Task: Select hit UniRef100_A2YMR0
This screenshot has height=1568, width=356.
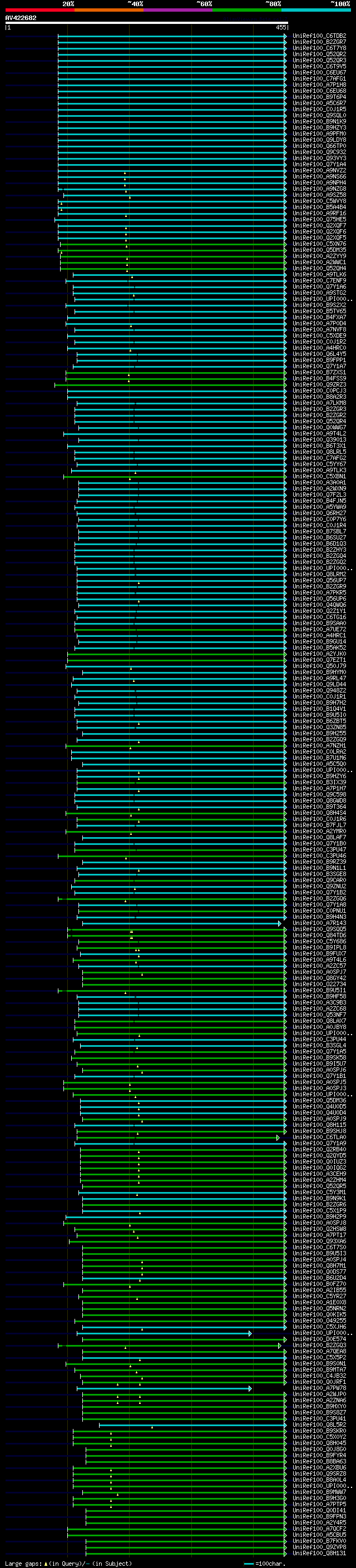Action: pos(319,831)
